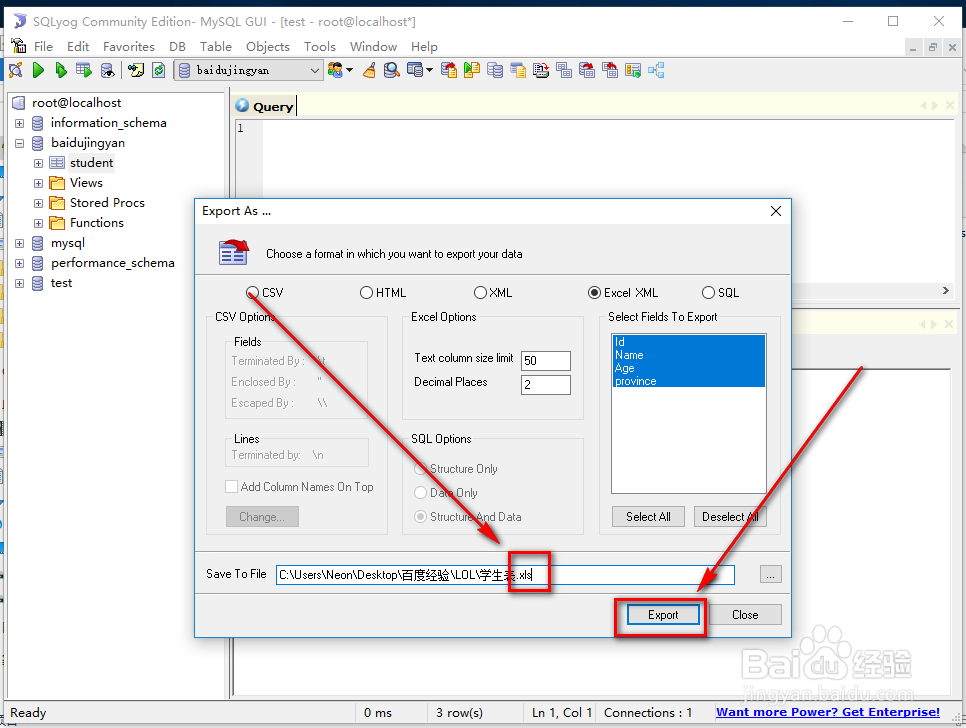Click the export database red arrow icon
Image resolution: width=966 pixels, height=728 pixels.
click(x=449, y=70)
